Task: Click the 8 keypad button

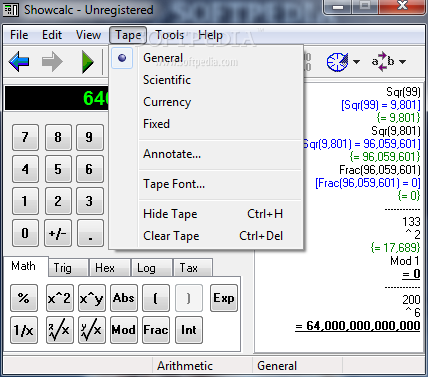Action: 58,137
